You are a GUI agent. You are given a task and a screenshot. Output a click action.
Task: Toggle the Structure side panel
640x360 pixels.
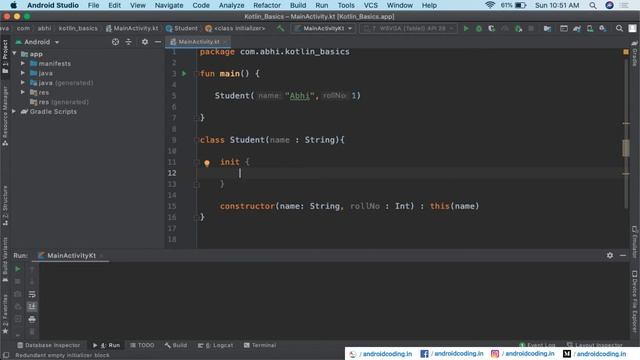point(5,206)
